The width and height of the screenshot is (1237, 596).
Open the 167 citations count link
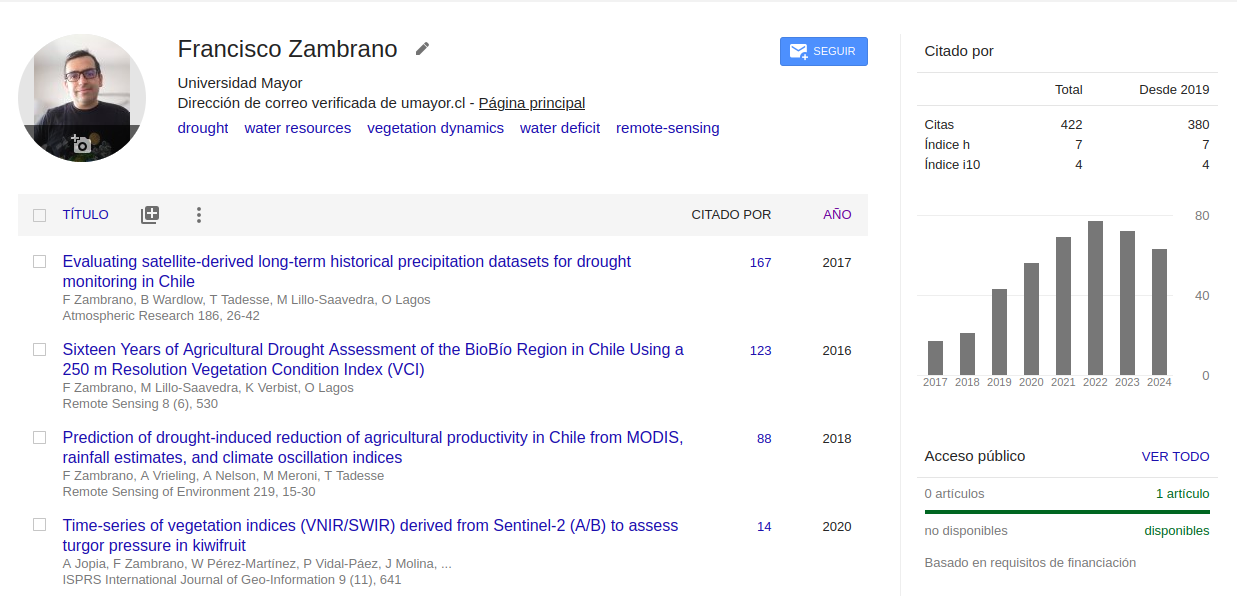pyautogui.click(x=760, y=263)
